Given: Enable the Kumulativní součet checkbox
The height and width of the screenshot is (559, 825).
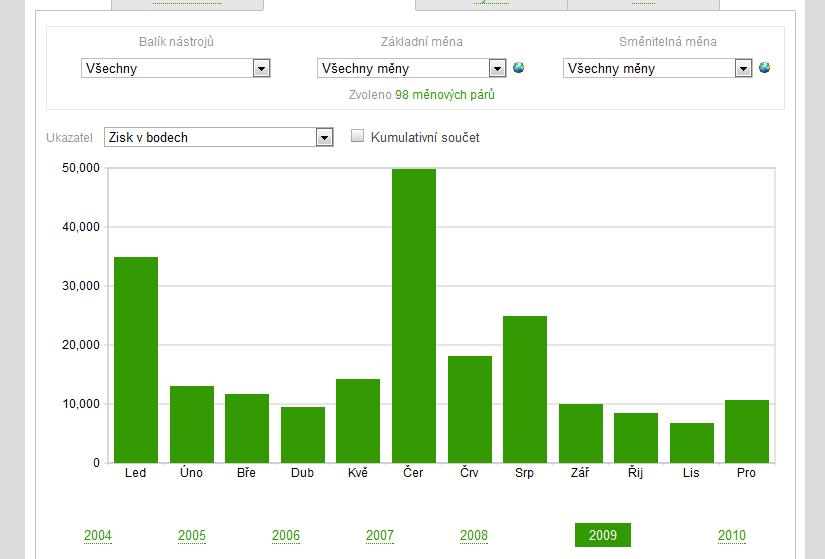Looking at the screenshot, I should [358, 137].
